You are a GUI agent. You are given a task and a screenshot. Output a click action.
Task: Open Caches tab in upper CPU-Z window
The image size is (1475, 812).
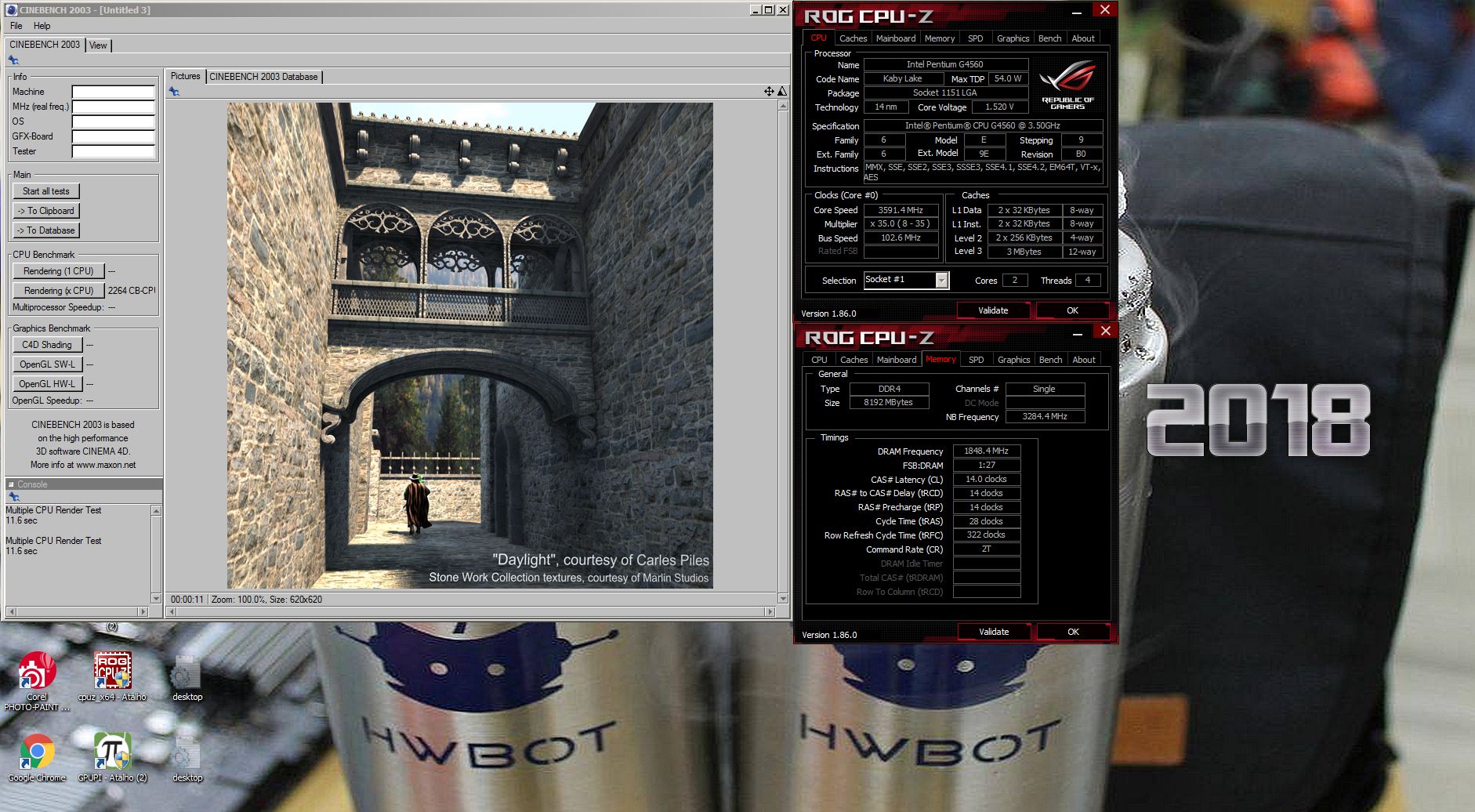click(853, 38)
